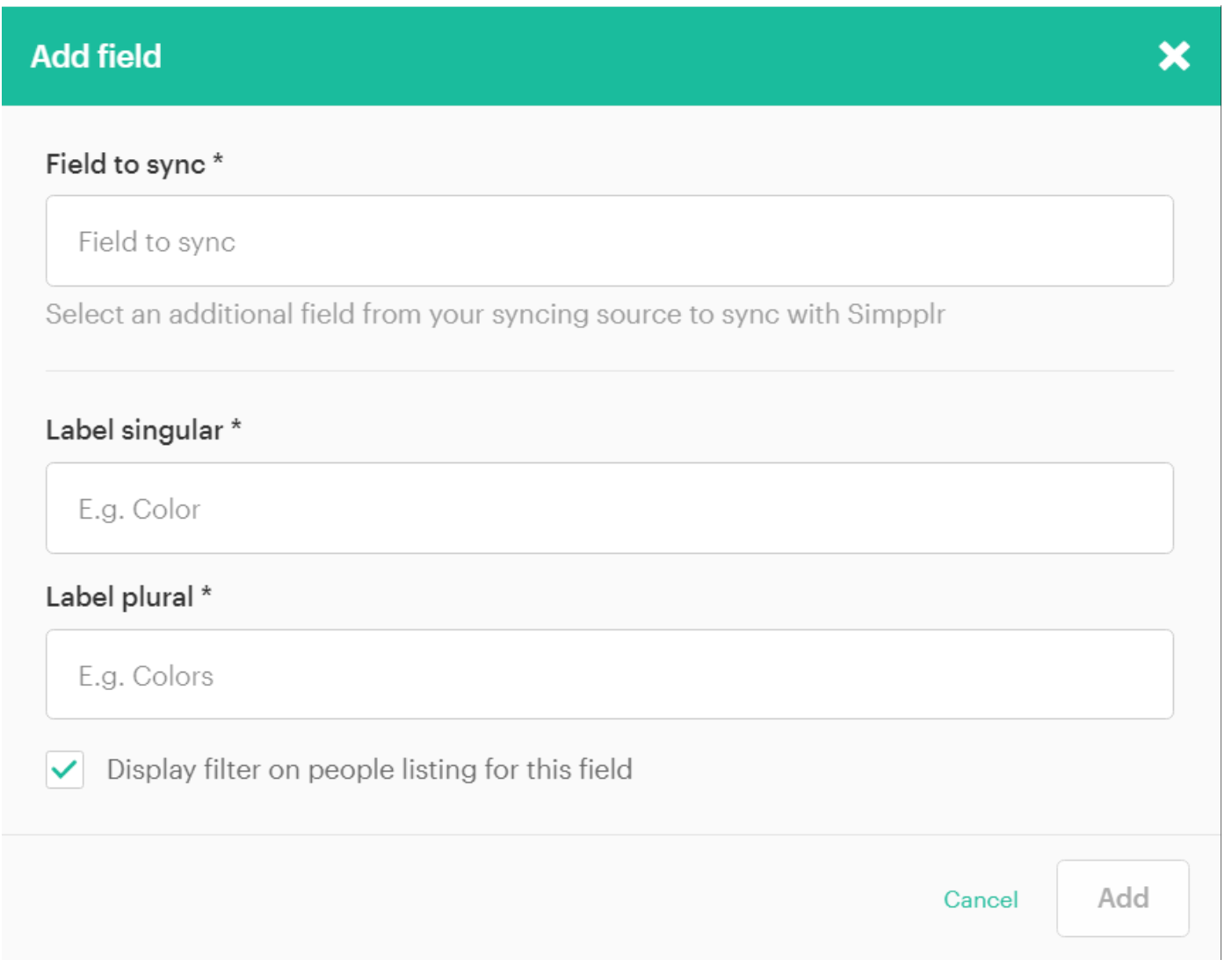
Task: Focus the Label plural text box
Action: (609, 674)
